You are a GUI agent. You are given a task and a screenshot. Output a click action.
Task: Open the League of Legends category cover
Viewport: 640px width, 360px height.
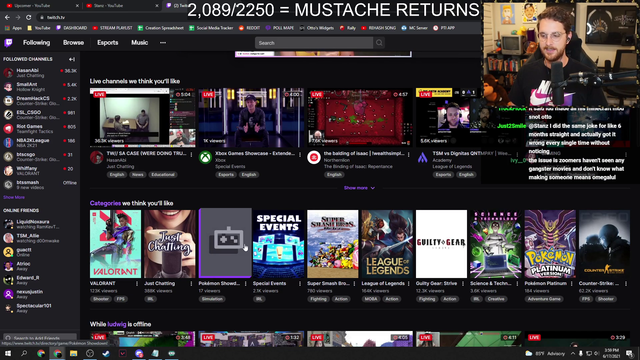click(387, 244)
